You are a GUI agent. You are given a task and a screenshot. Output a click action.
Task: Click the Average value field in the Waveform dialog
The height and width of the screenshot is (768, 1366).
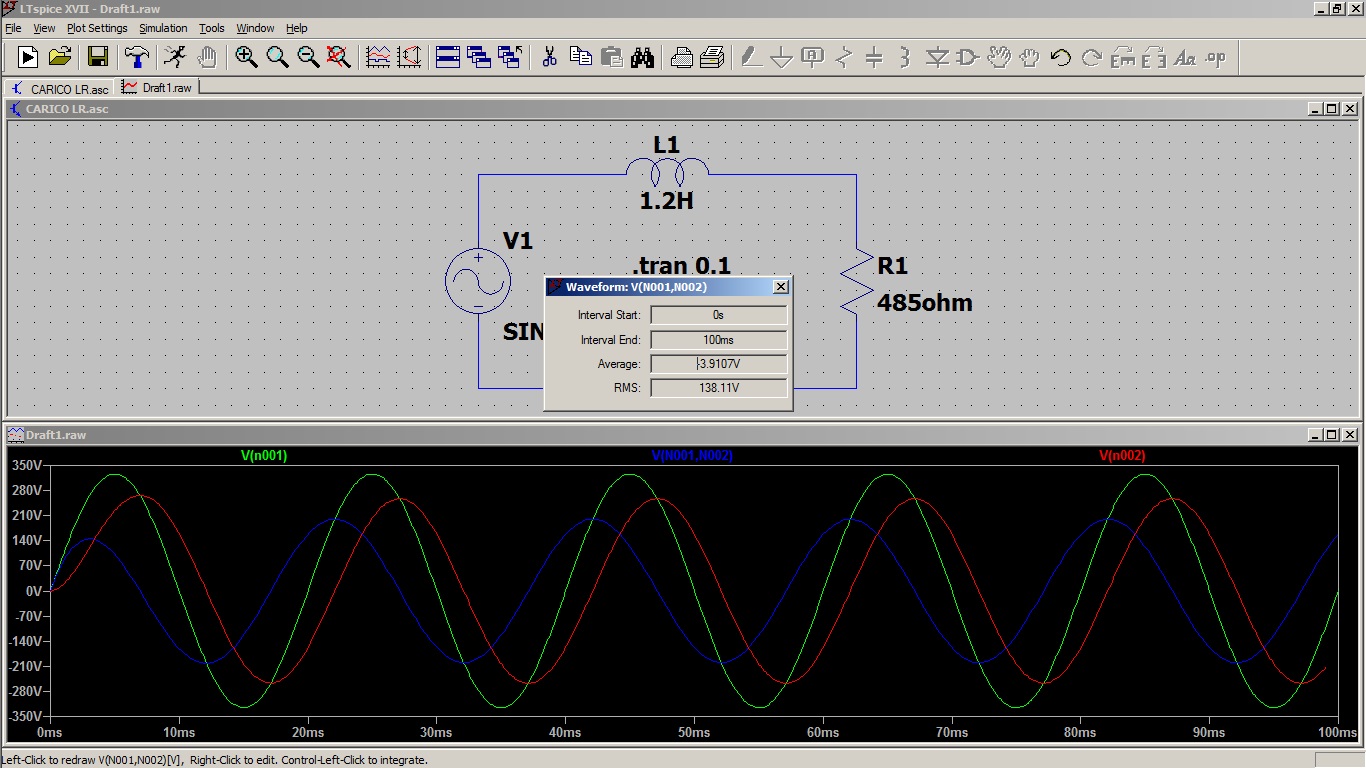click(718, 364)
